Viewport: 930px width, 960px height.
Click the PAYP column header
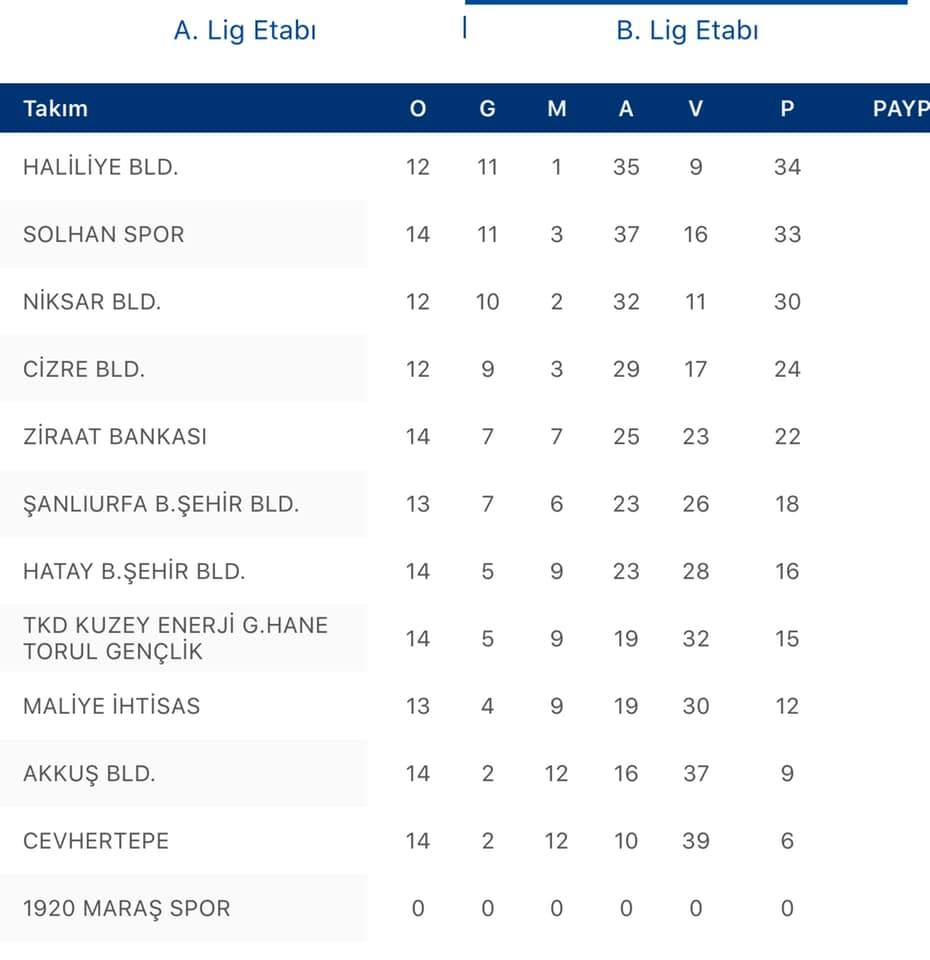coord(901,108)
